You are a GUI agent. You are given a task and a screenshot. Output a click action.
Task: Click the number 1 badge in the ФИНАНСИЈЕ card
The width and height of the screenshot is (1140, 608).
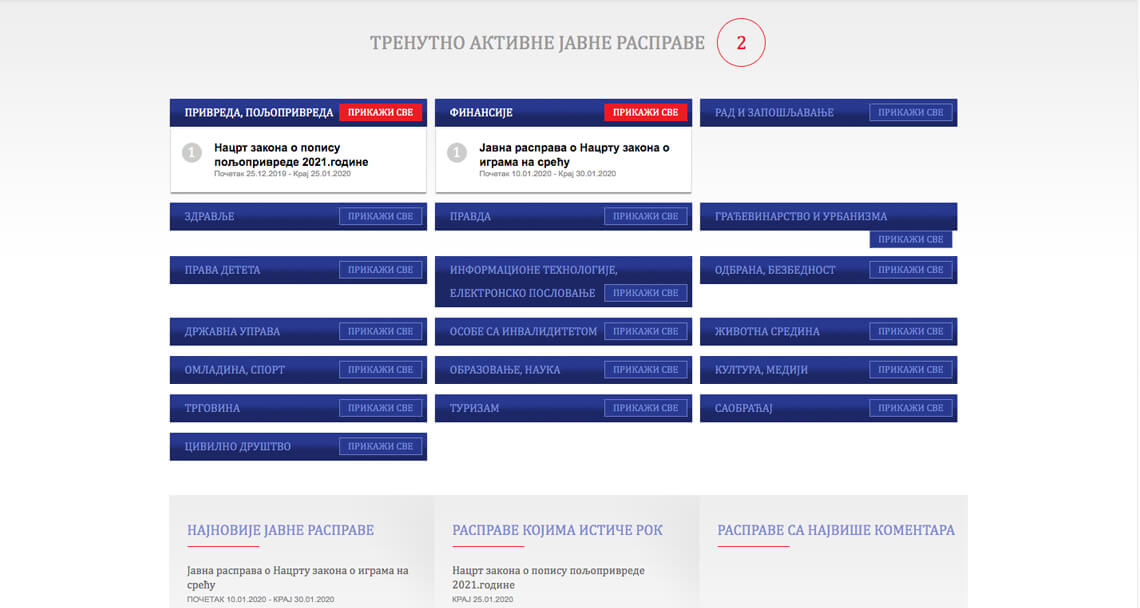(457, 153)
